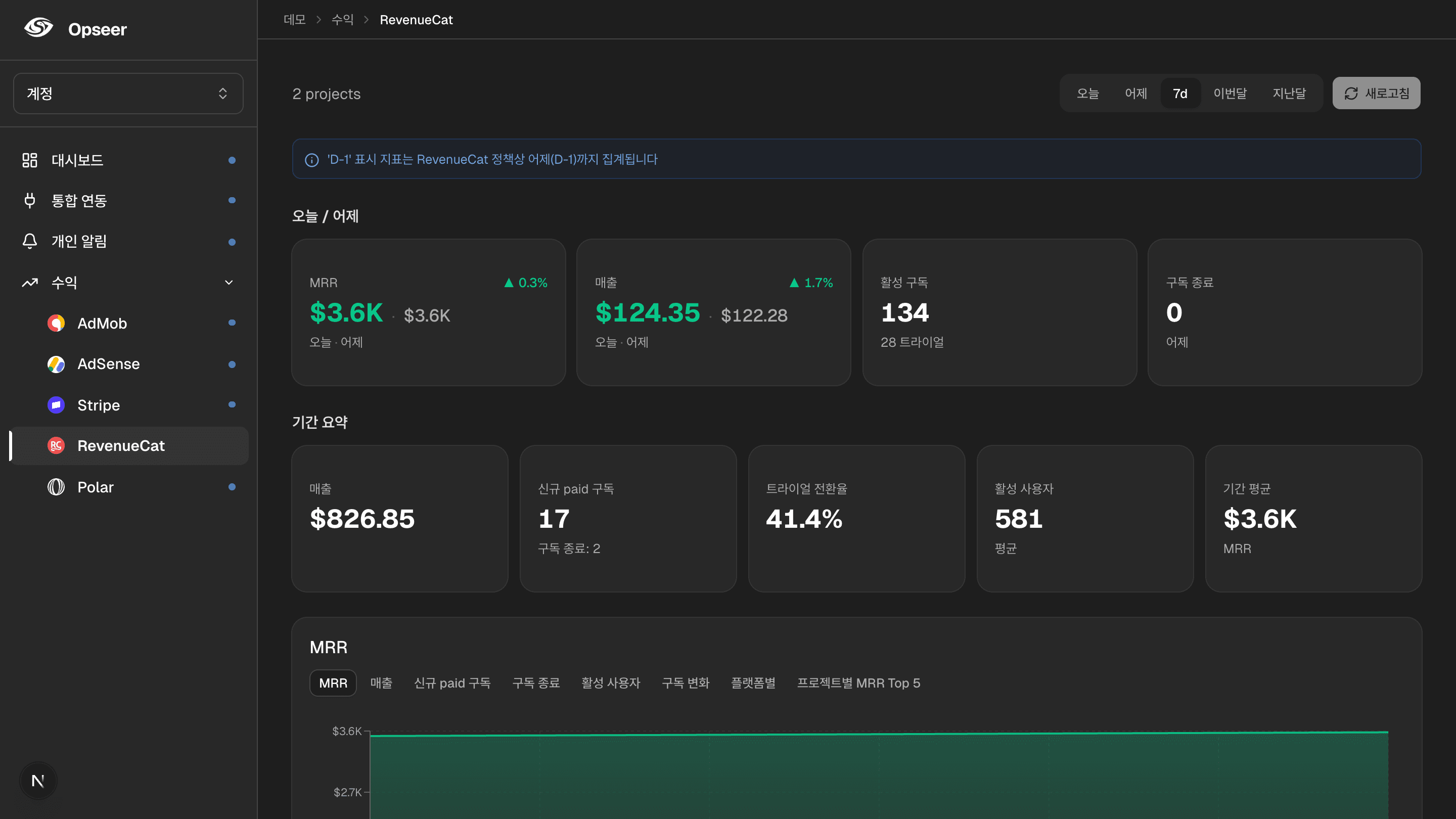This screenshot has height=819, width=1456.
Task: Open 대시보드 in the sidebar
Action: coord(129,160)
